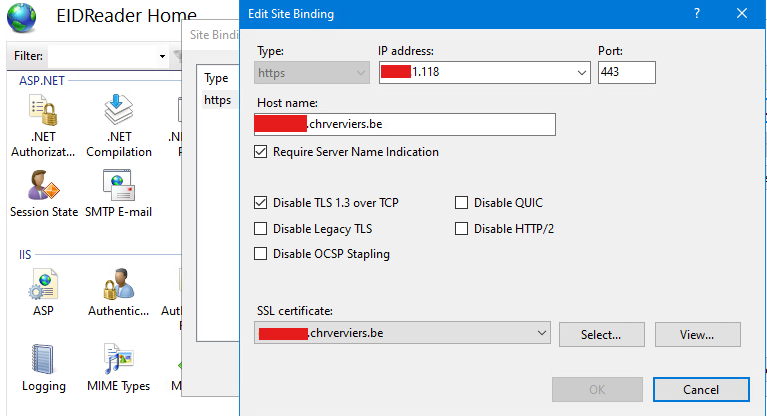
Task: Click the Host name label
Action: pos(287,103)
